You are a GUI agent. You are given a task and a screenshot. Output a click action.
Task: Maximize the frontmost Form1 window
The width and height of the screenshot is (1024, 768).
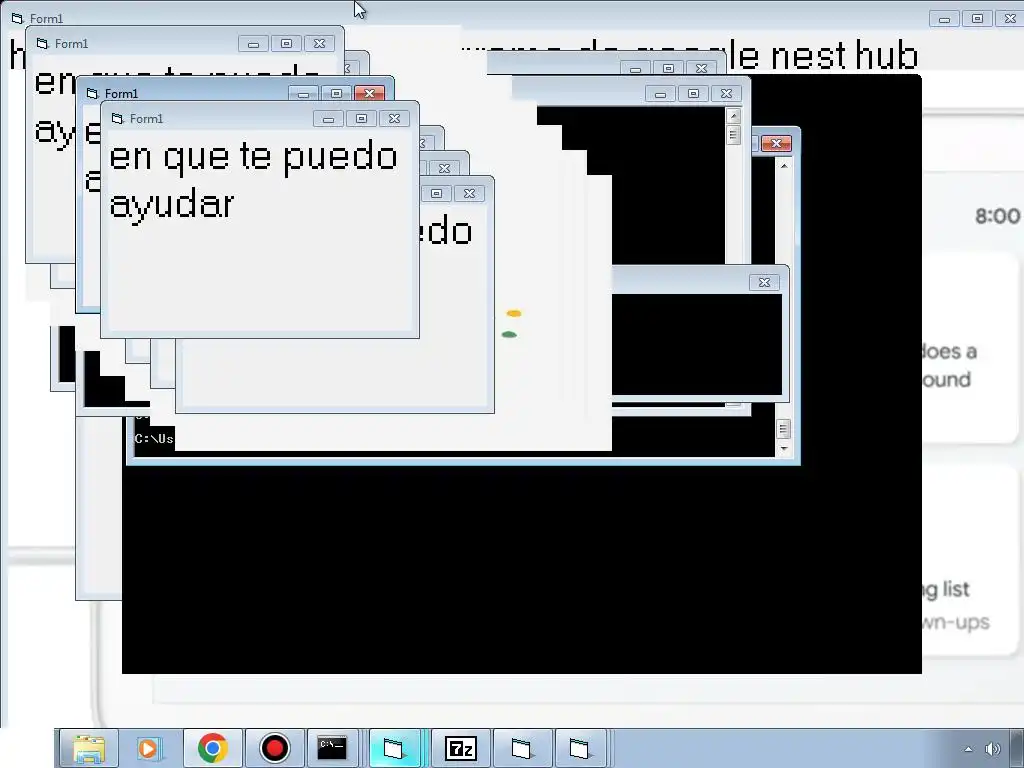pos(361,118)
